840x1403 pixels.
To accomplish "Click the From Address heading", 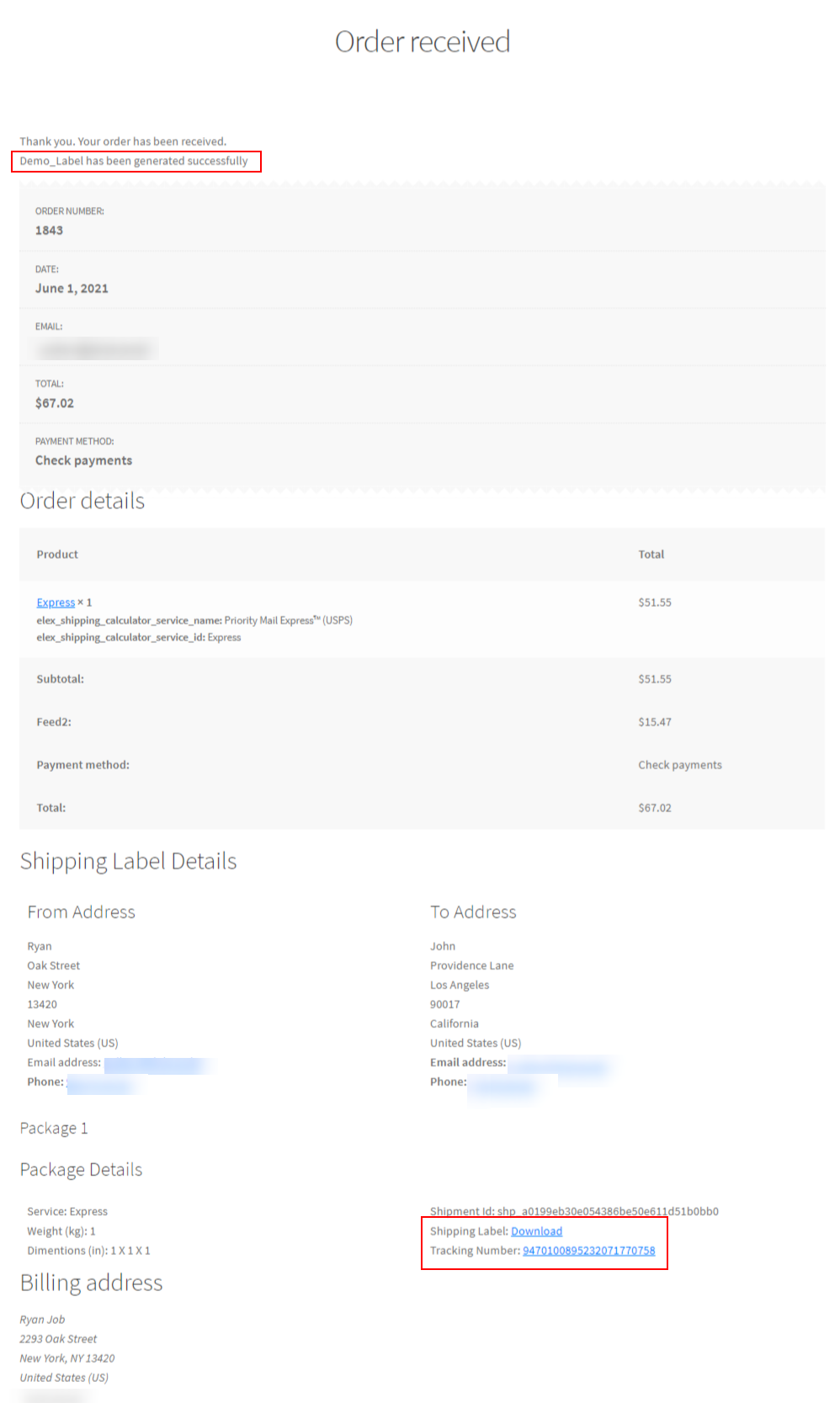I will tap(81, 912).
